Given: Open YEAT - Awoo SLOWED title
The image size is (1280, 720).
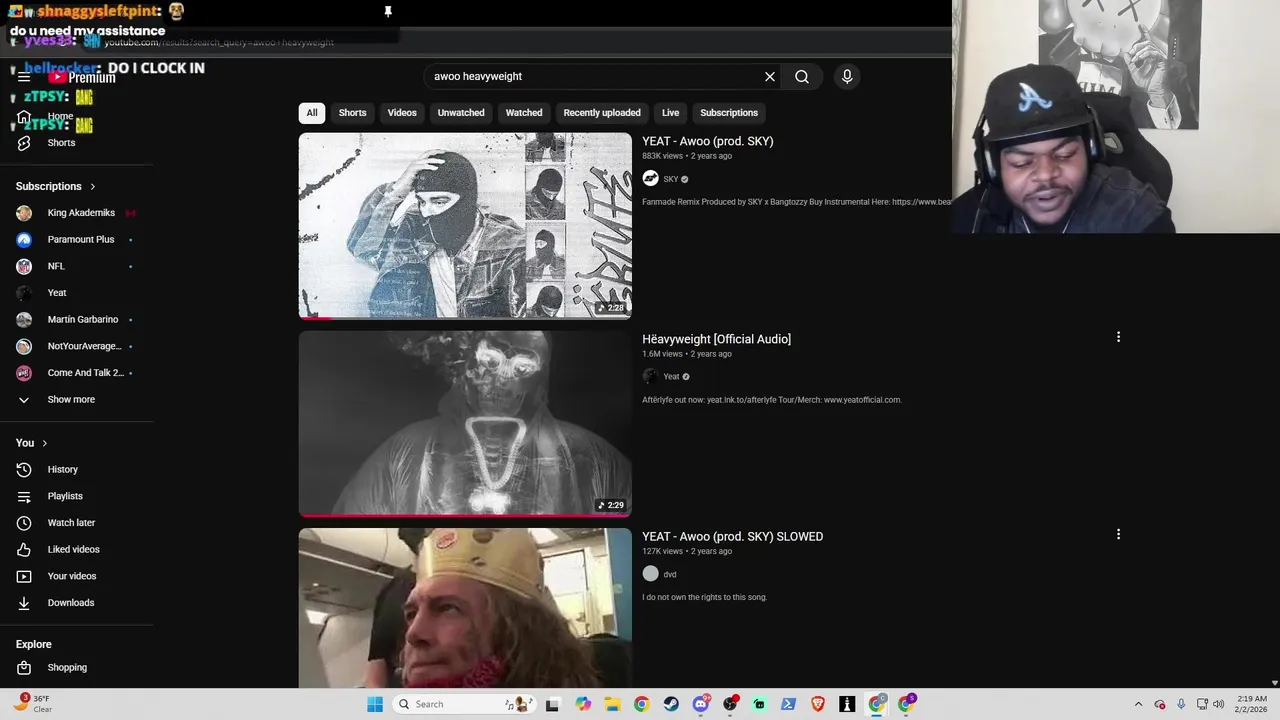Looking at the screenshot, I should [732, 536].
